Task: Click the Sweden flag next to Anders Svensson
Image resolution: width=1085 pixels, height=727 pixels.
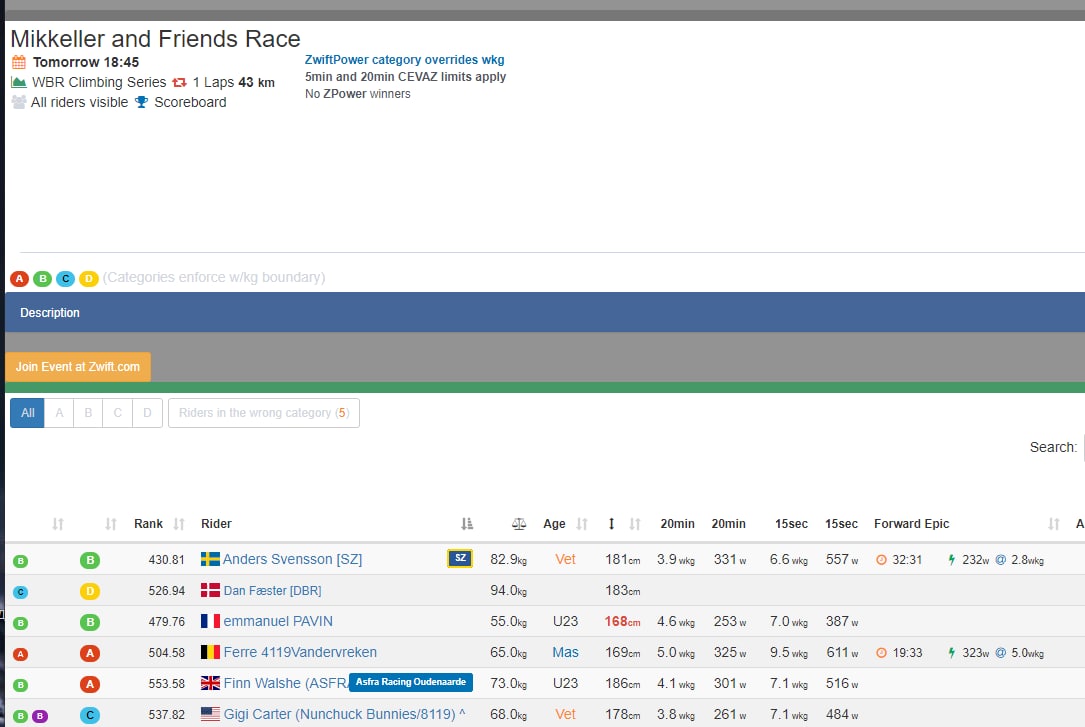Action: click(210, 559)
